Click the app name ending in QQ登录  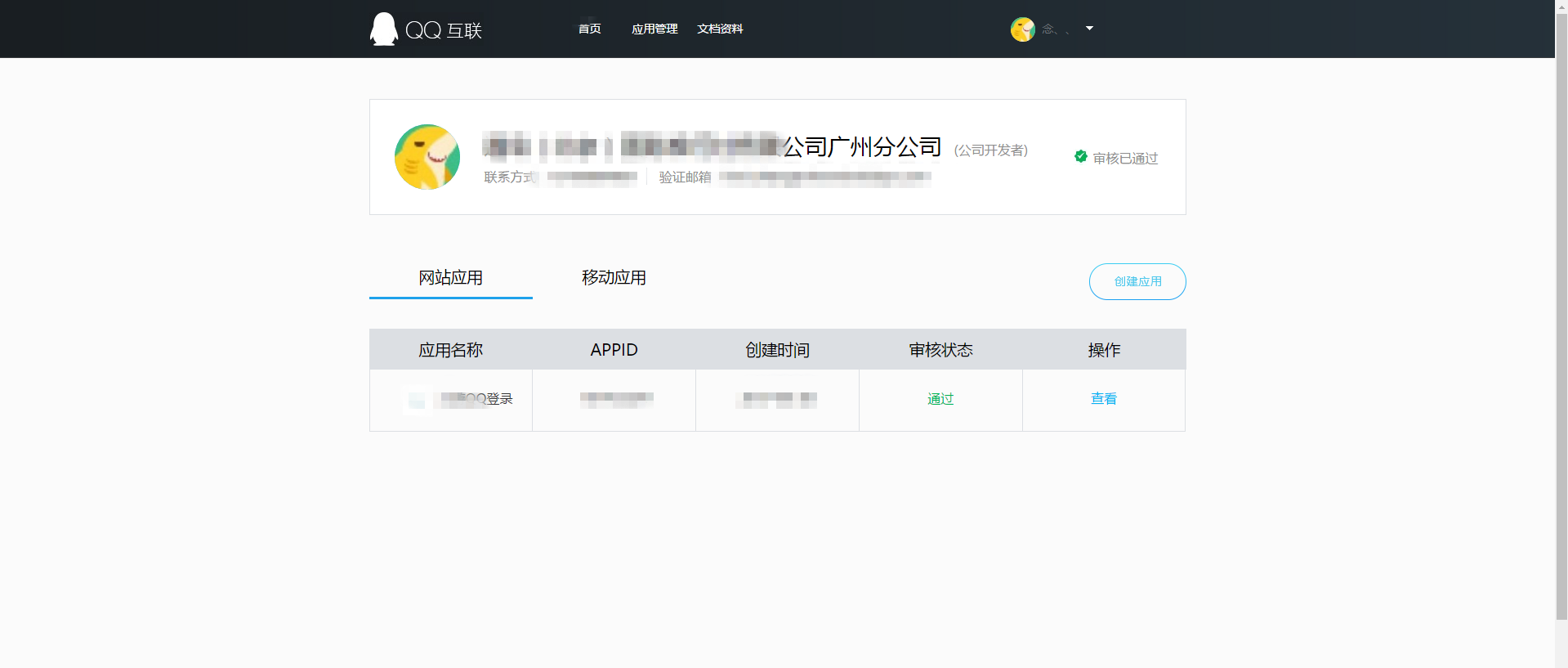click(x=476, y=399)
